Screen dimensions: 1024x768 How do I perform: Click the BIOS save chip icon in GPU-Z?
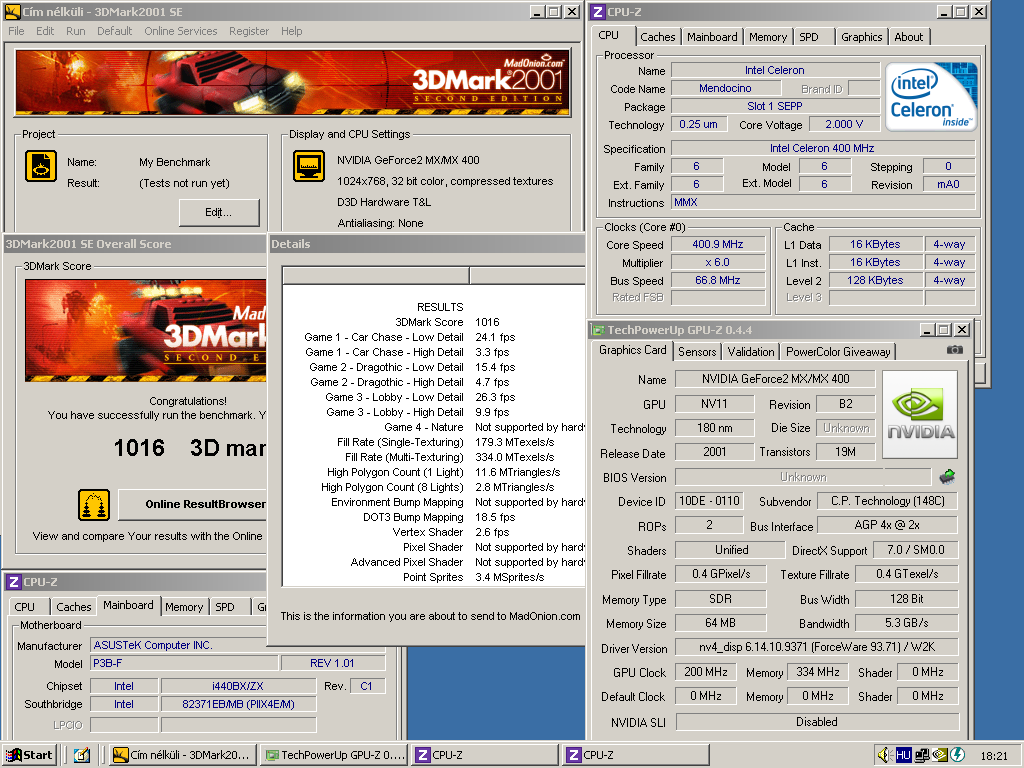(947, 477)
